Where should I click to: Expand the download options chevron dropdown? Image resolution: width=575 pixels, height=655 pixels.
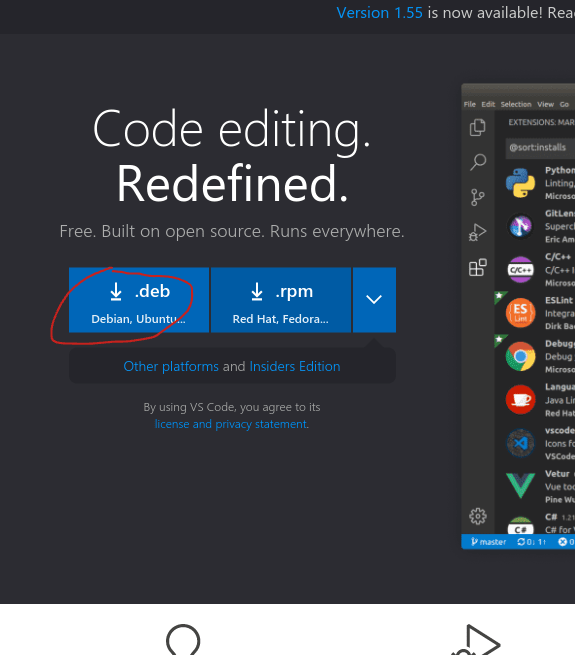(374, 300)
